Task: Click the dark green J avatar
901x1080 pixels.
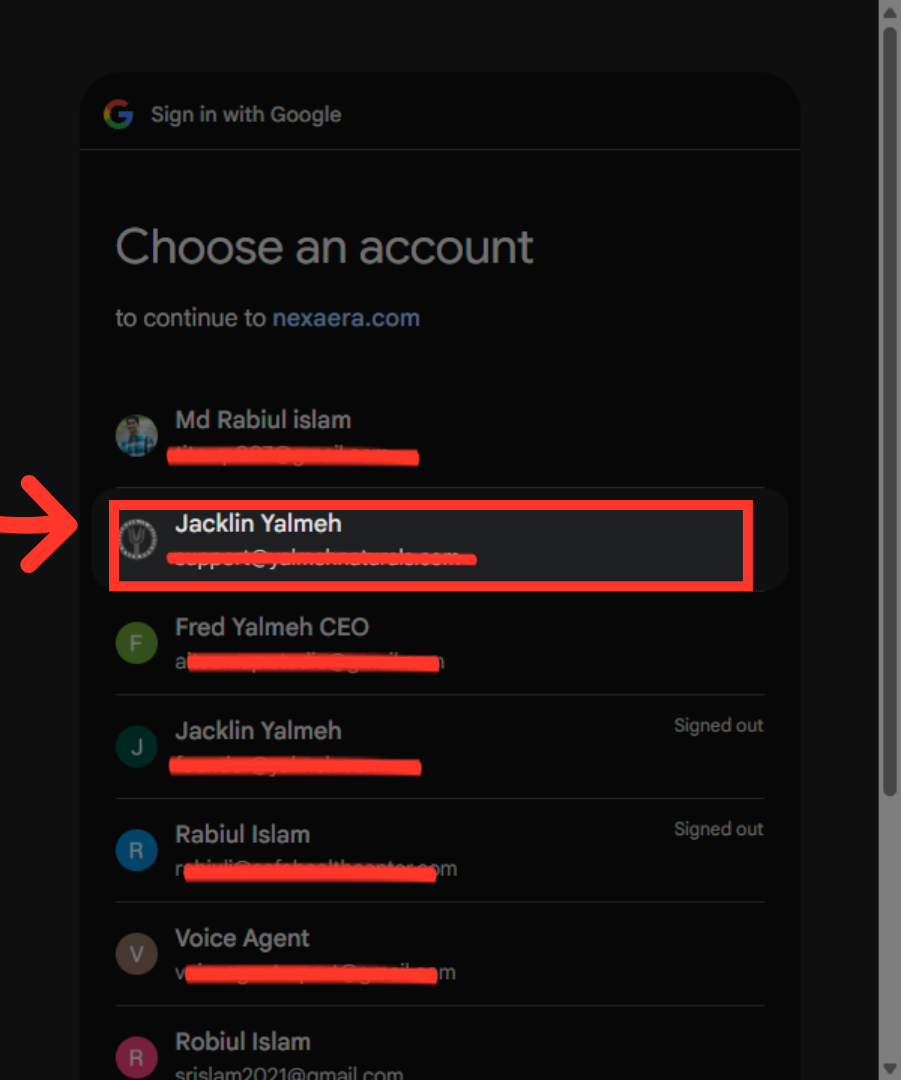Action: pyautogui.click(x=136, y=747)
